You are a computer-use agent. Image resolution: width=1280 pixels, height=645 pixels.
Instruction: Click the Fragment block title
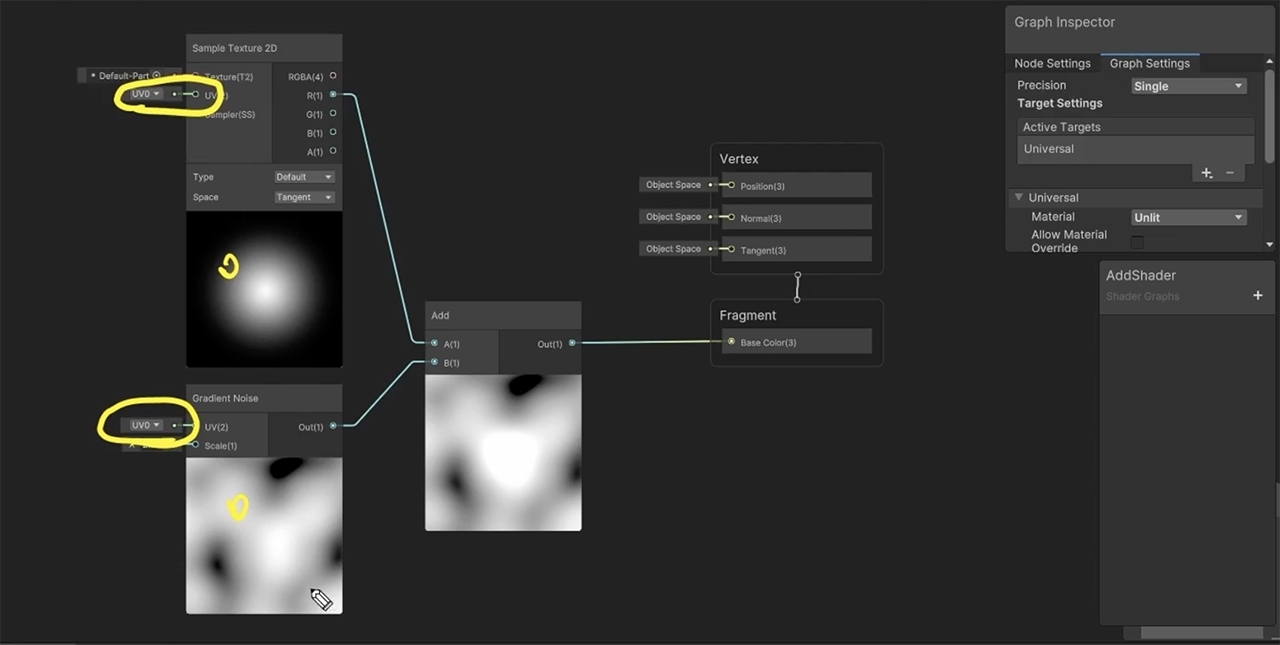(x=748, y=315)
